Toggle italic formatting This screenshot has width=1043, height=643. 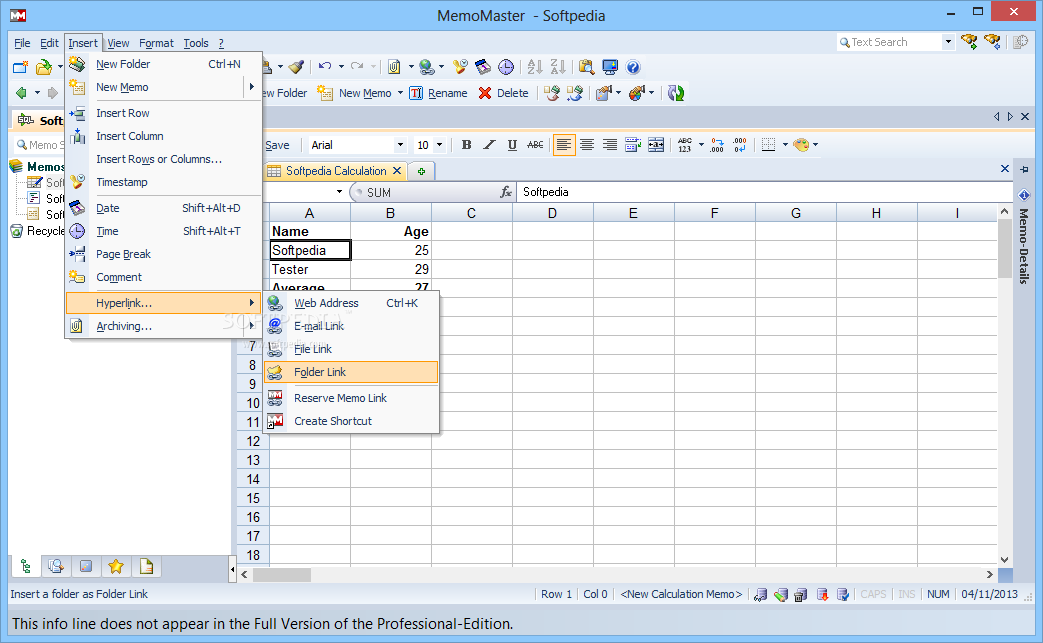click(x=489, y=145)
